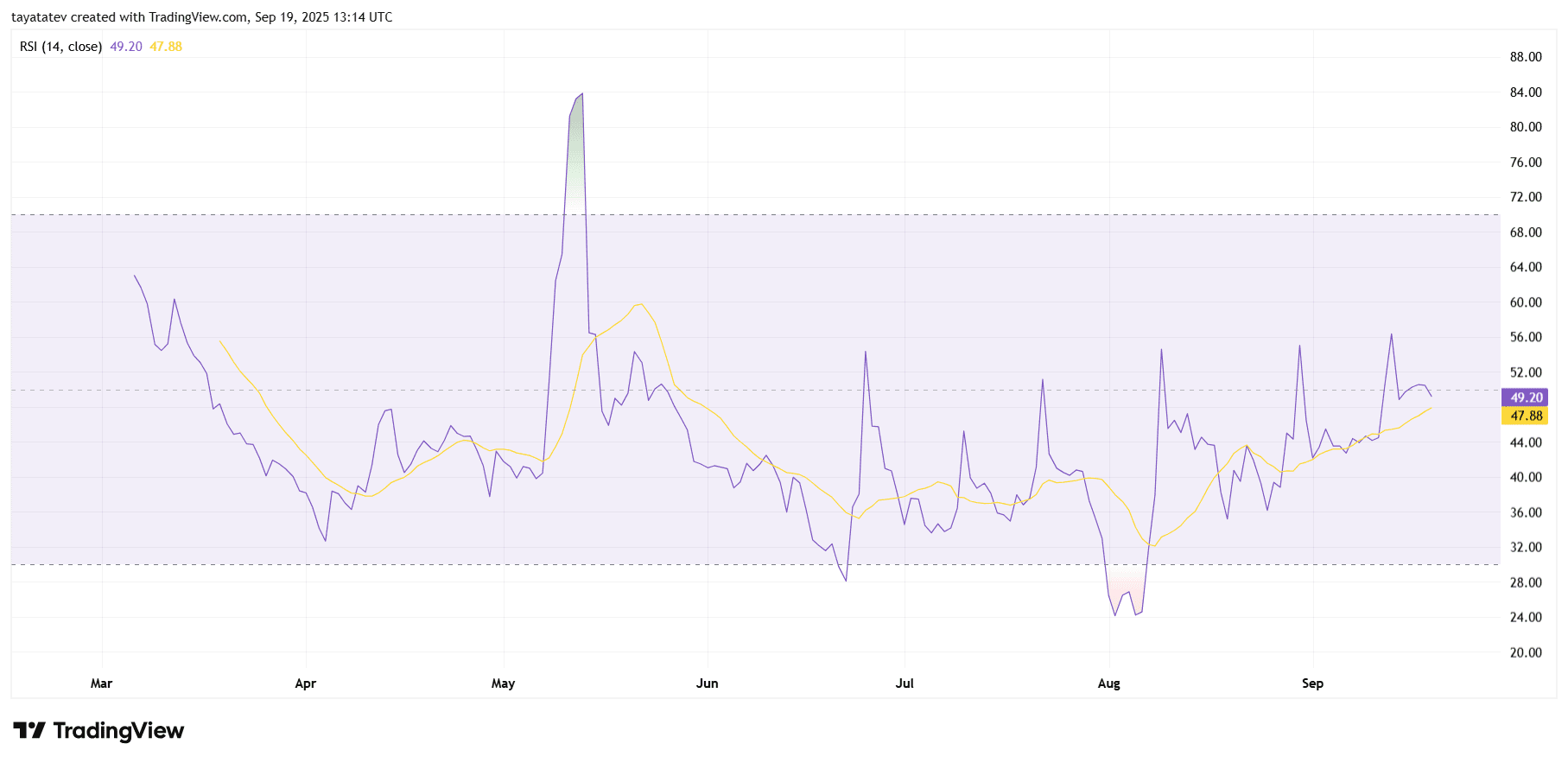The width and height of the screenshot is (1568, 763).
Task: Click the Jun label on time axis
Action: coord(707,684)
